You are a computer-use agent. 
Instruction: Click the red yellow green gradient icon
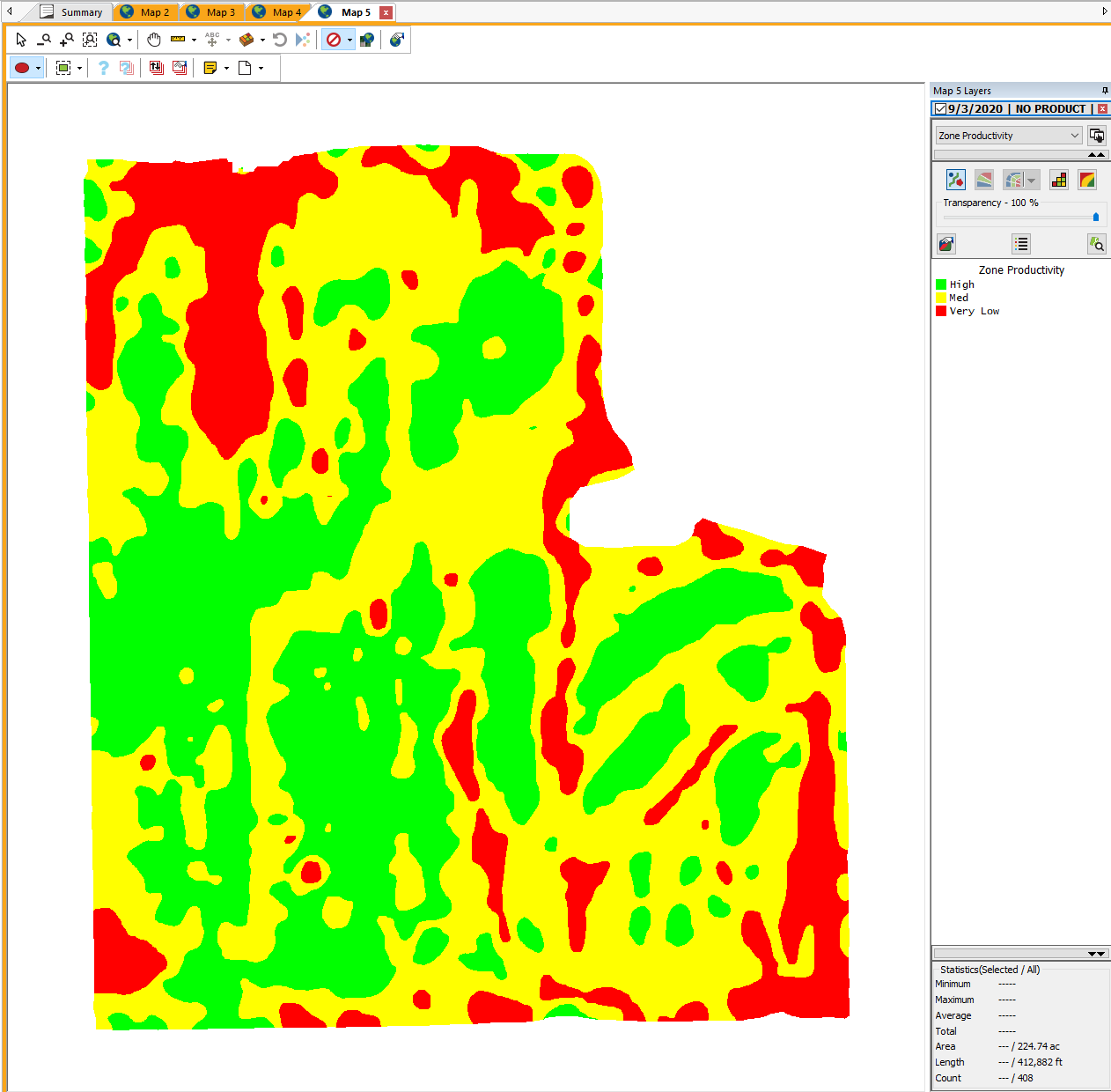[1087, 180]
